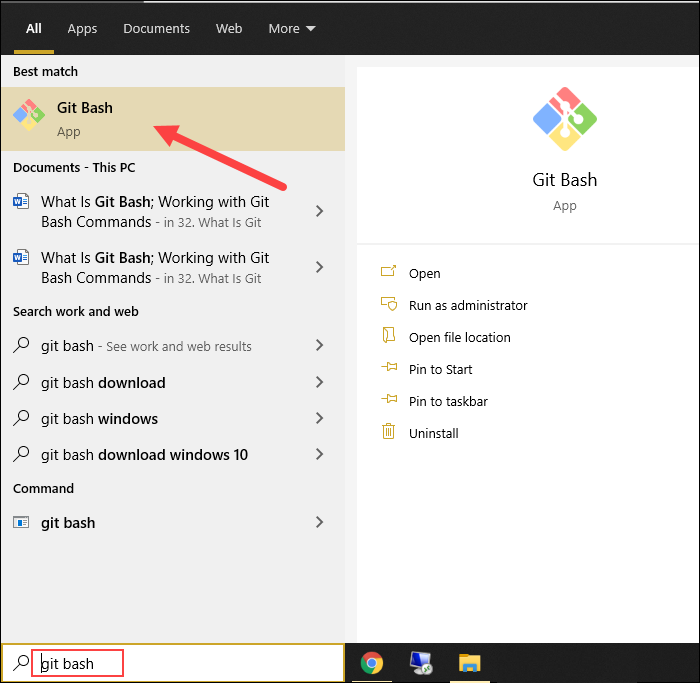
Task: Expand first Word document result chevron
Action: pos(319,211)
